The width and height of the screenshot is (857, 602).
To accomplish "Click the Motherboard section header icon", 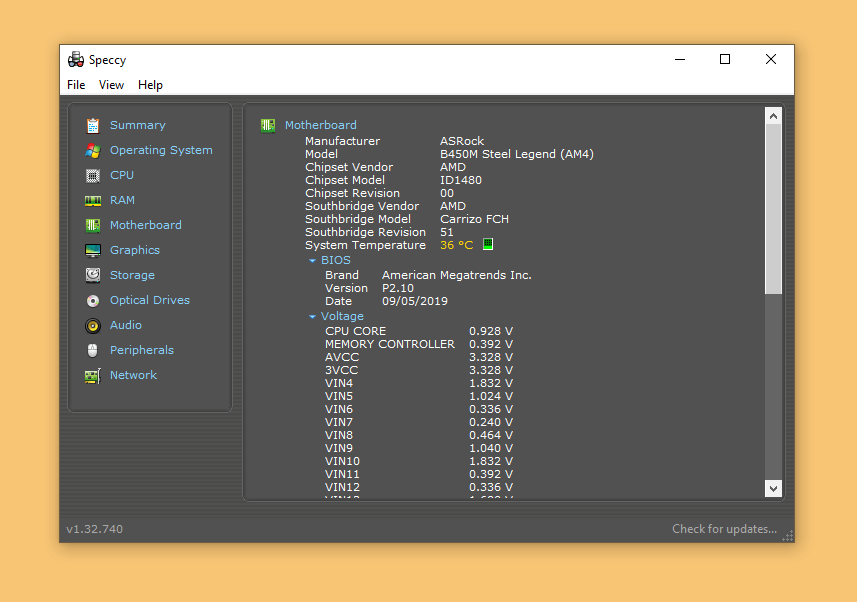I will 268,126.
